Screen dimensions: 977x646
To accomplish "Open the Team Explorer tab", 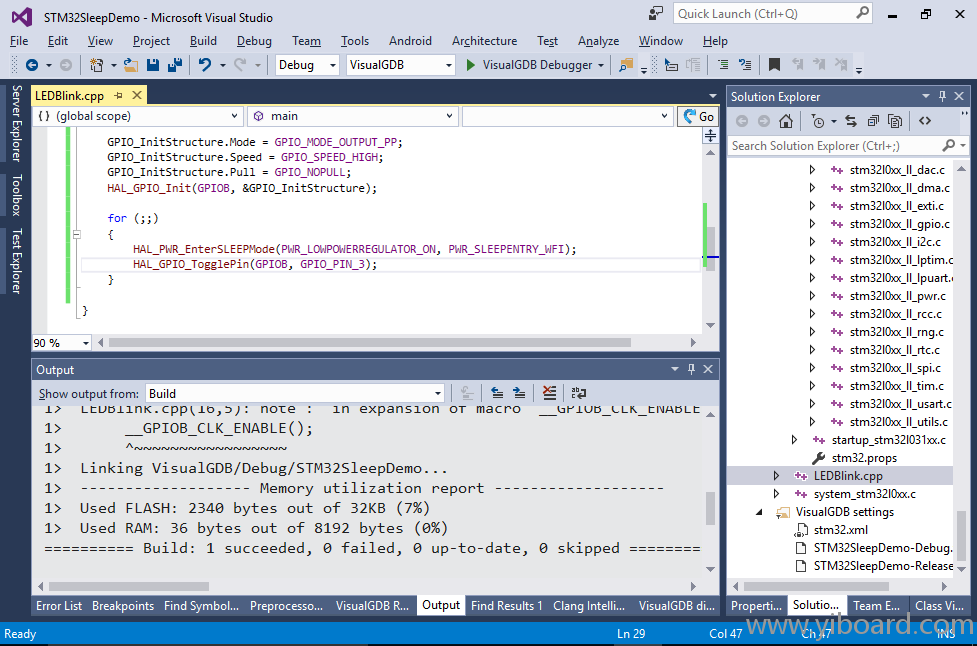I will coord(876,606).
